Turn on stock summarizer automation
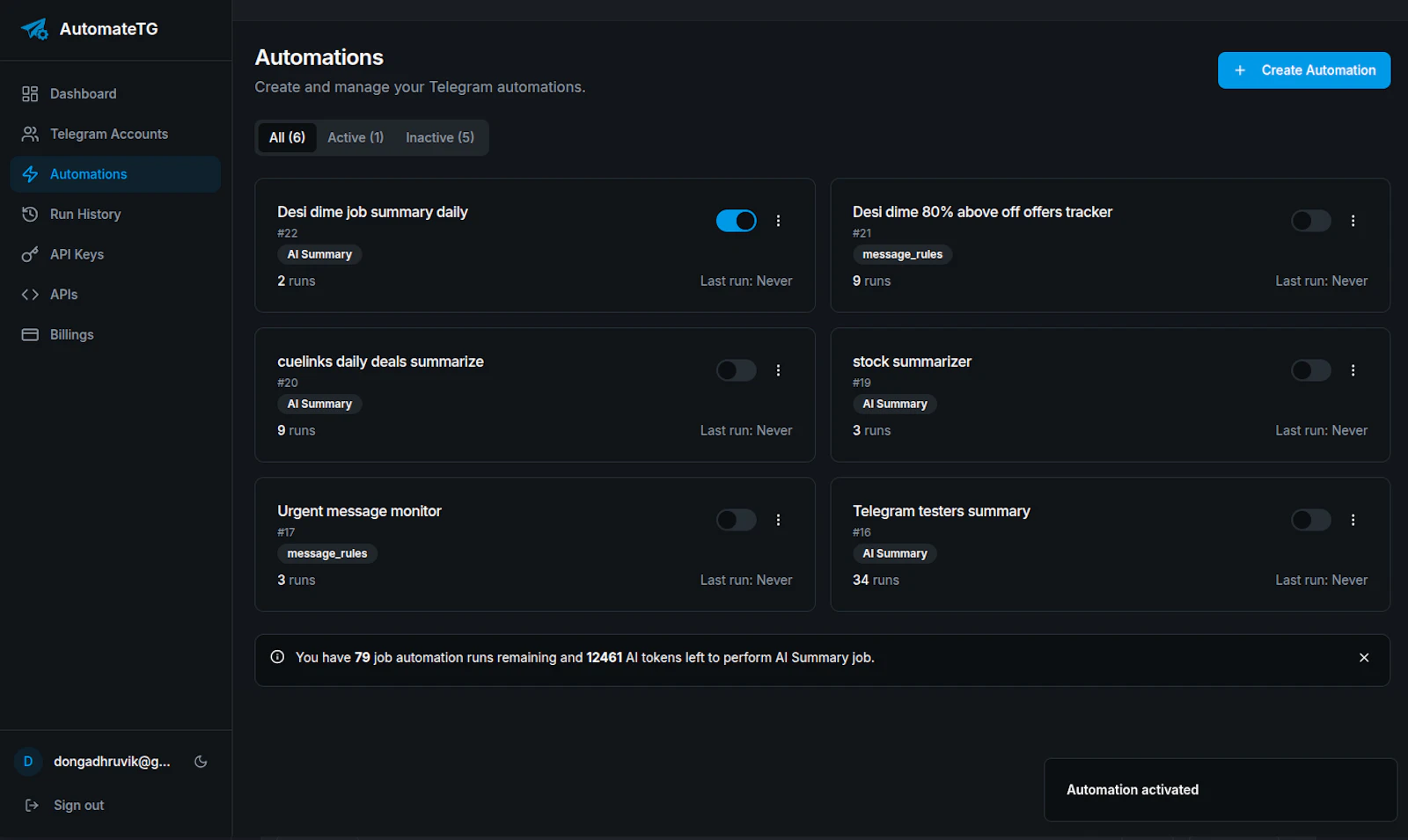Screen dimensions: 1408x840 (x=1311, y=370)
